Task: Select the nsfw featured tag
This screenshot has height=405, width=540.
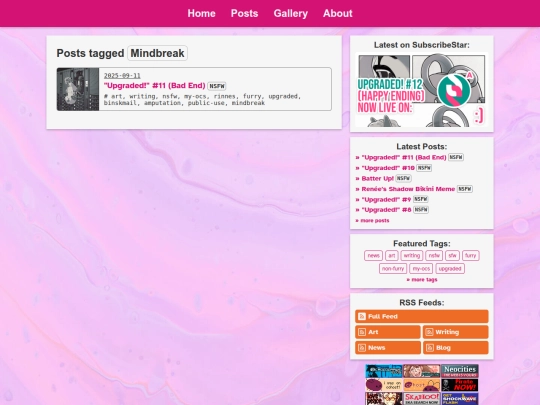Action: point(434,256)
